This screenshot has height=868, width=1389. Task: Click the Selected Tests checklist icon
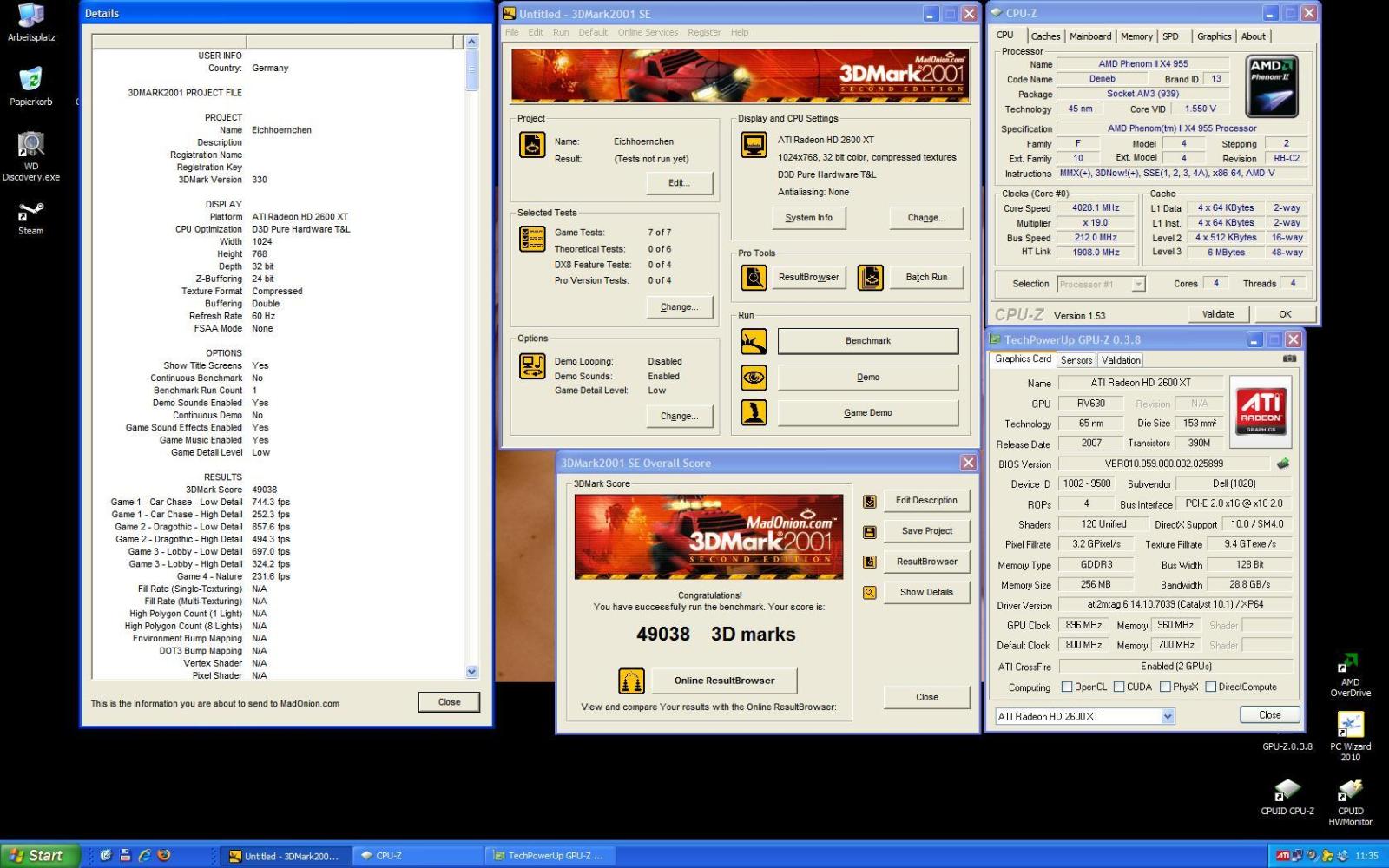click(532, 239)
